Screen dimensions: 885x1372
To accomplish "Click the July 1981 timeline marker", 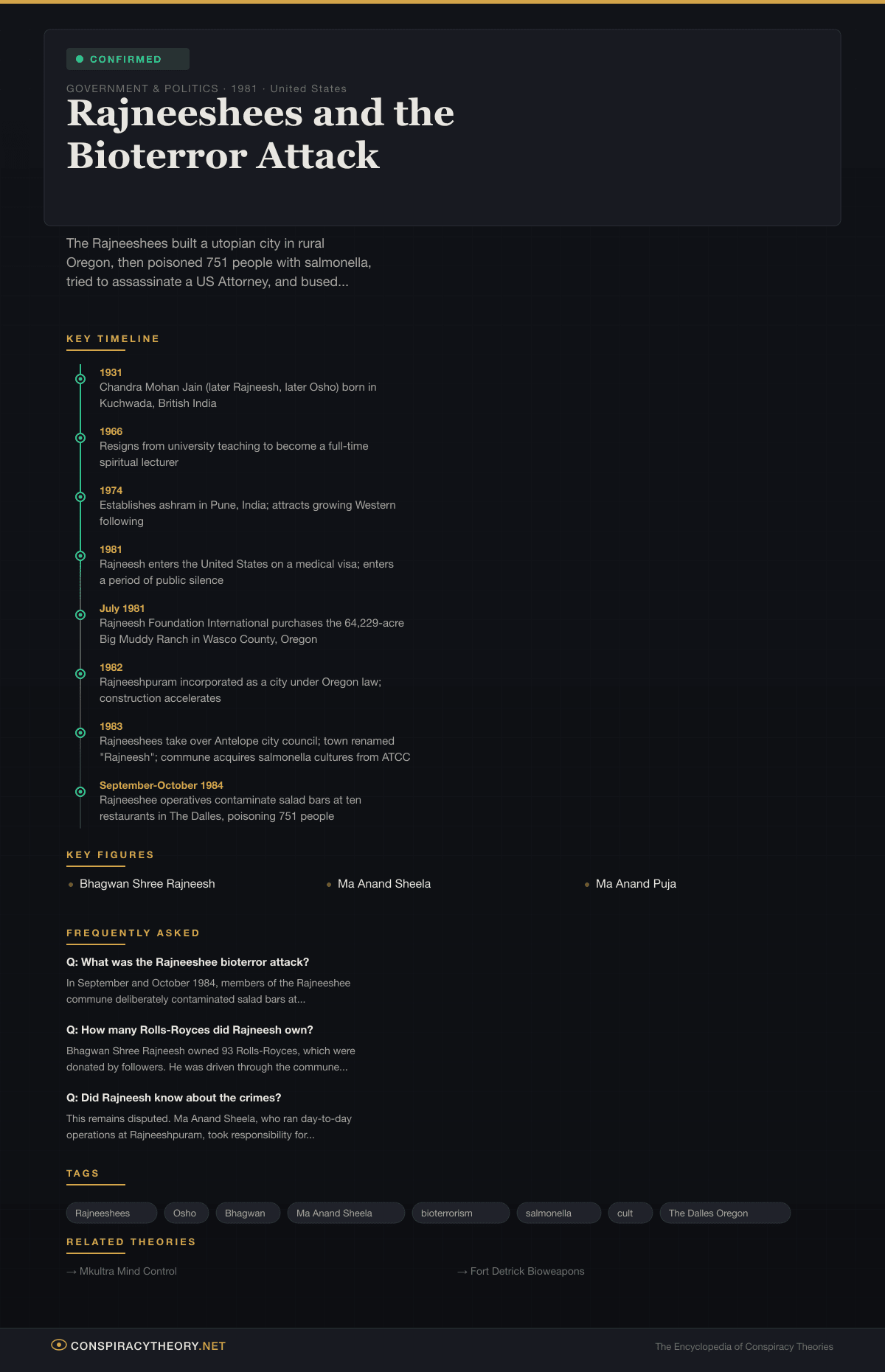I will 80,615.
